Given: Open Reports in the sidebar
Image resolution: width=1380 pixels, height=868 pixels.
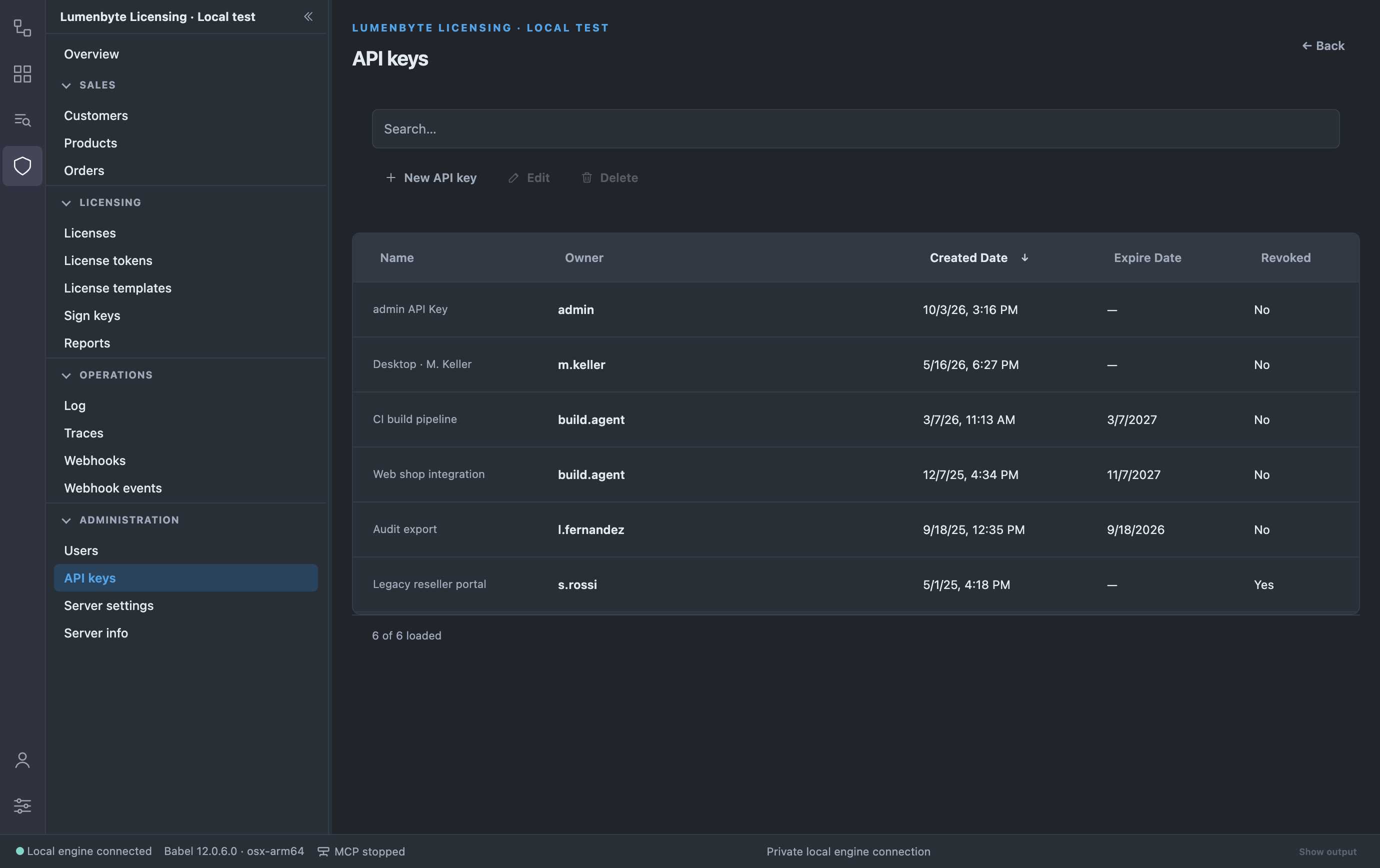Looking at the screenshot, I should pos(185,343).
